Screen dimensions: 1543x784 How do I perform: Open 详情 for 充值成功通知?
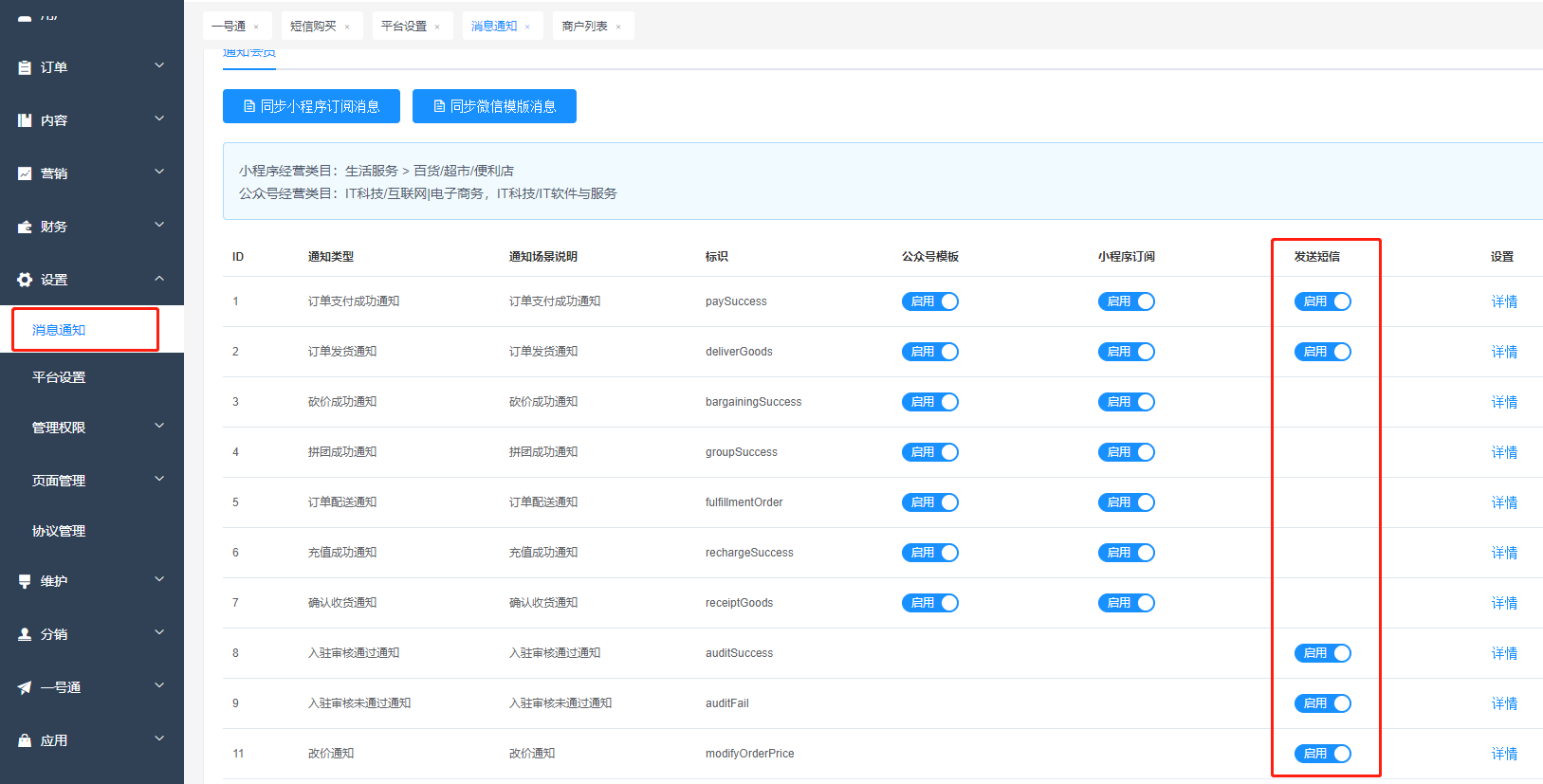pyautogui.click(x=1504, y=553)
